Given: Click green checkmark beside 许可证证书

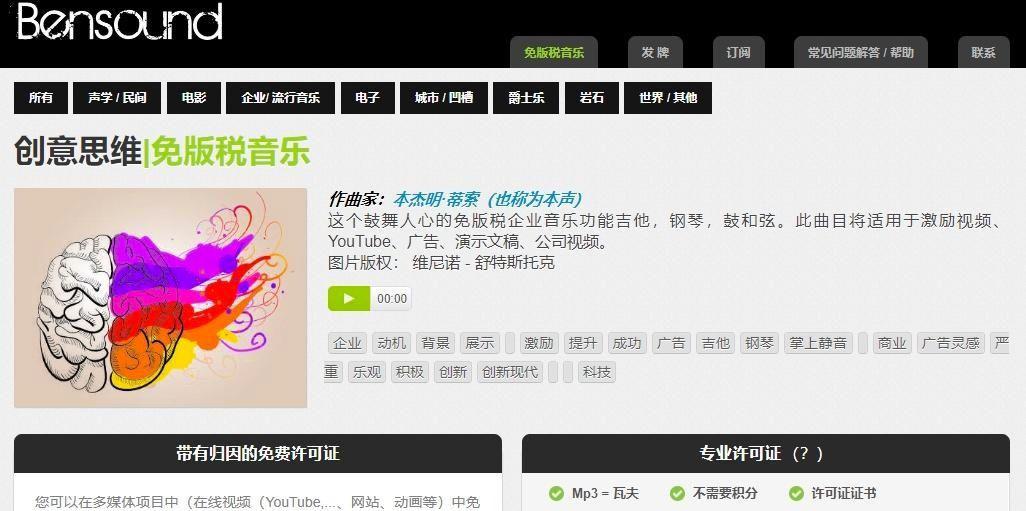Looking at the screenshot, I should [796, 493].
